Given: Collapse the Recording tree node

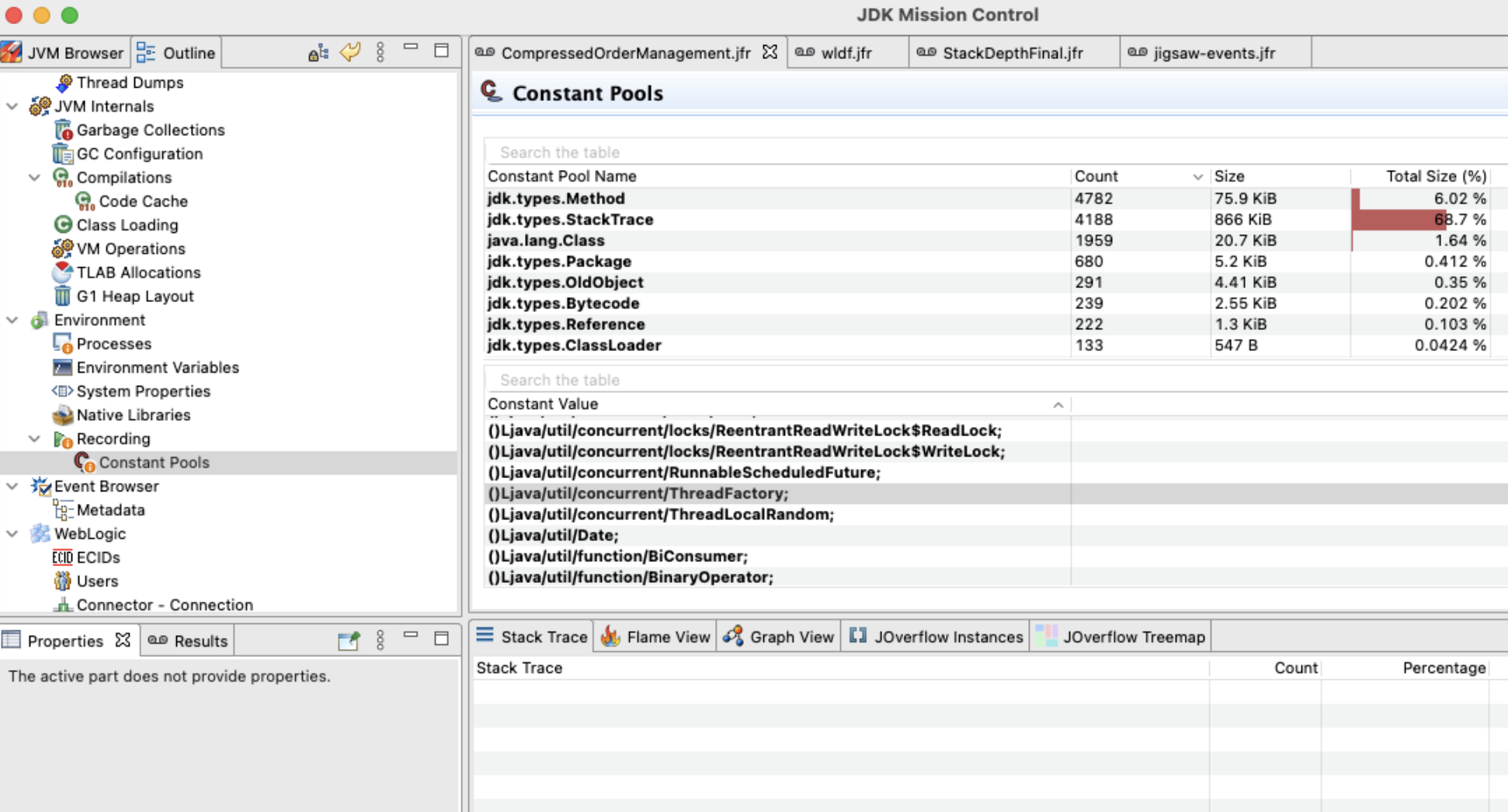Looking at the screenshot, I should (x=35, y=439).
